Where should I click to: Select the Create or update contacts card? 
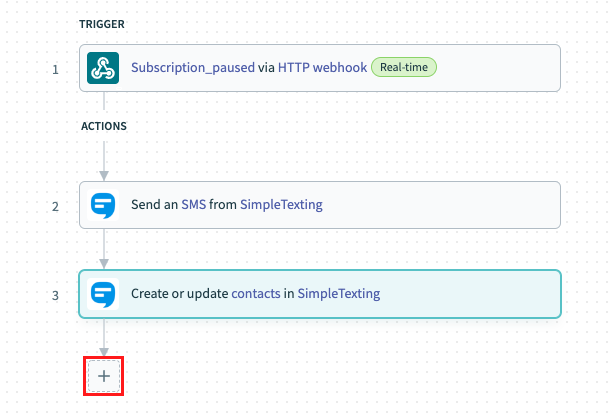tap(320, 294)
